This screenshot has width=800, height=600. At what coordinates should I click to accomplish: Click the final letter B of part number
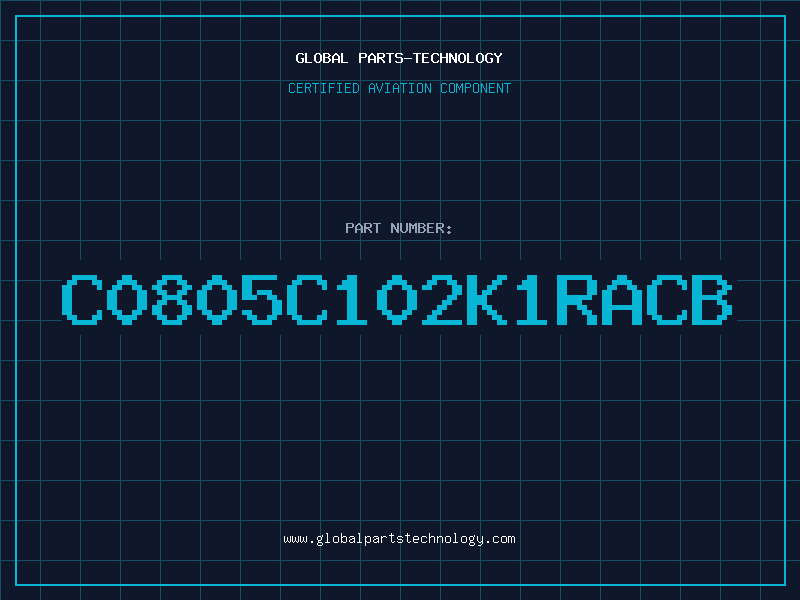(711, 299)
